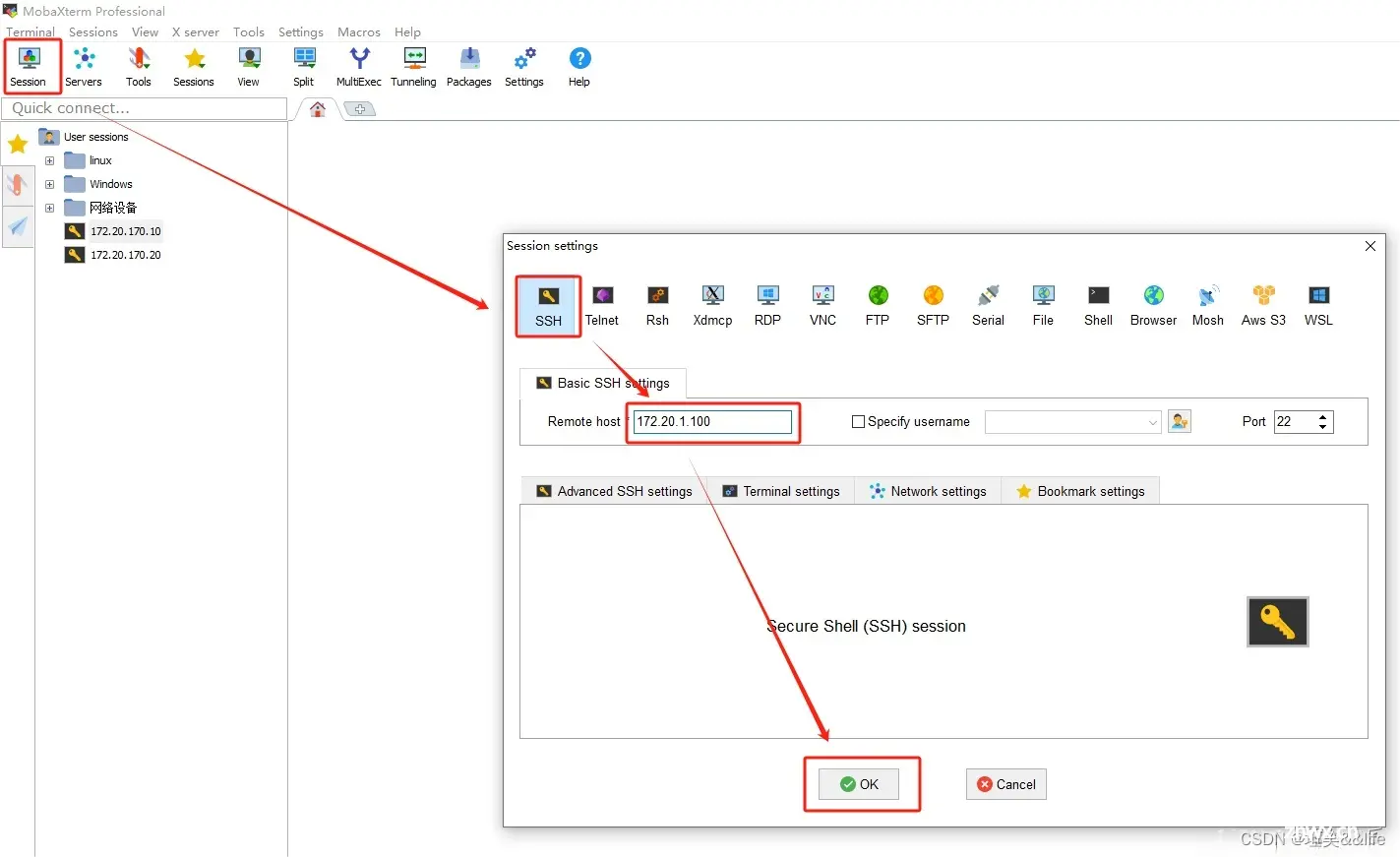Viewport: 1400px width, 857px height.
Task: Open the Sessions menu
Action: coord(93,31)
